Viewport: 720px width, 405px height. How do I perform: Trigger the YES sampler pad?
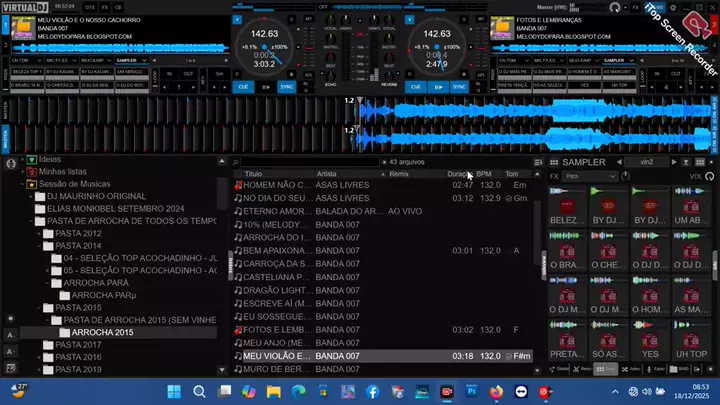coord(650,340)
